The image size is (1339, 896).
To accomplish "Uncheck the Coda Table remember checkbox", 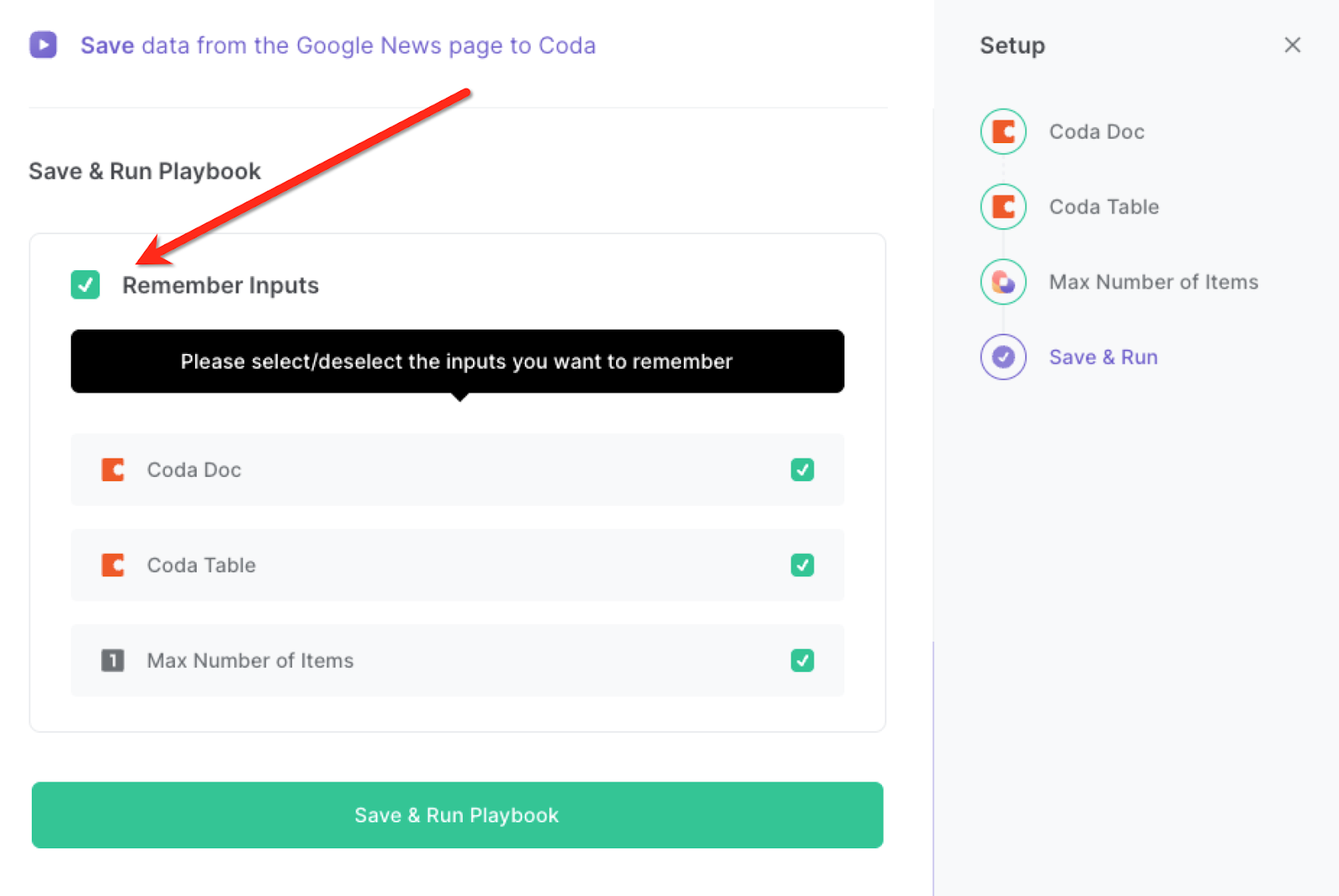I will click(x=803, y=566).
